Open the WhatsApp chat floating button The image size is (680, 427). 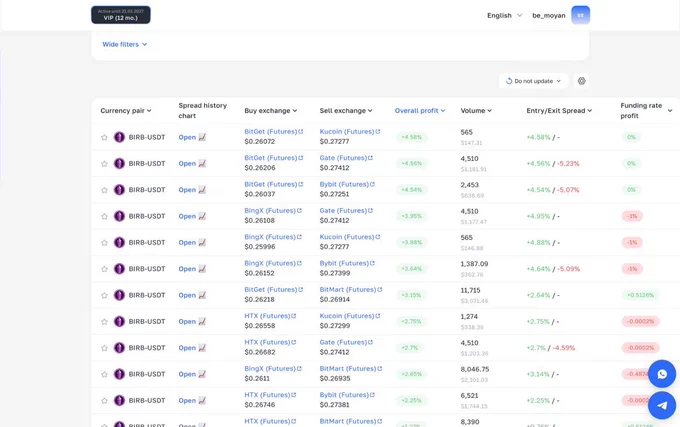point(662,374)
